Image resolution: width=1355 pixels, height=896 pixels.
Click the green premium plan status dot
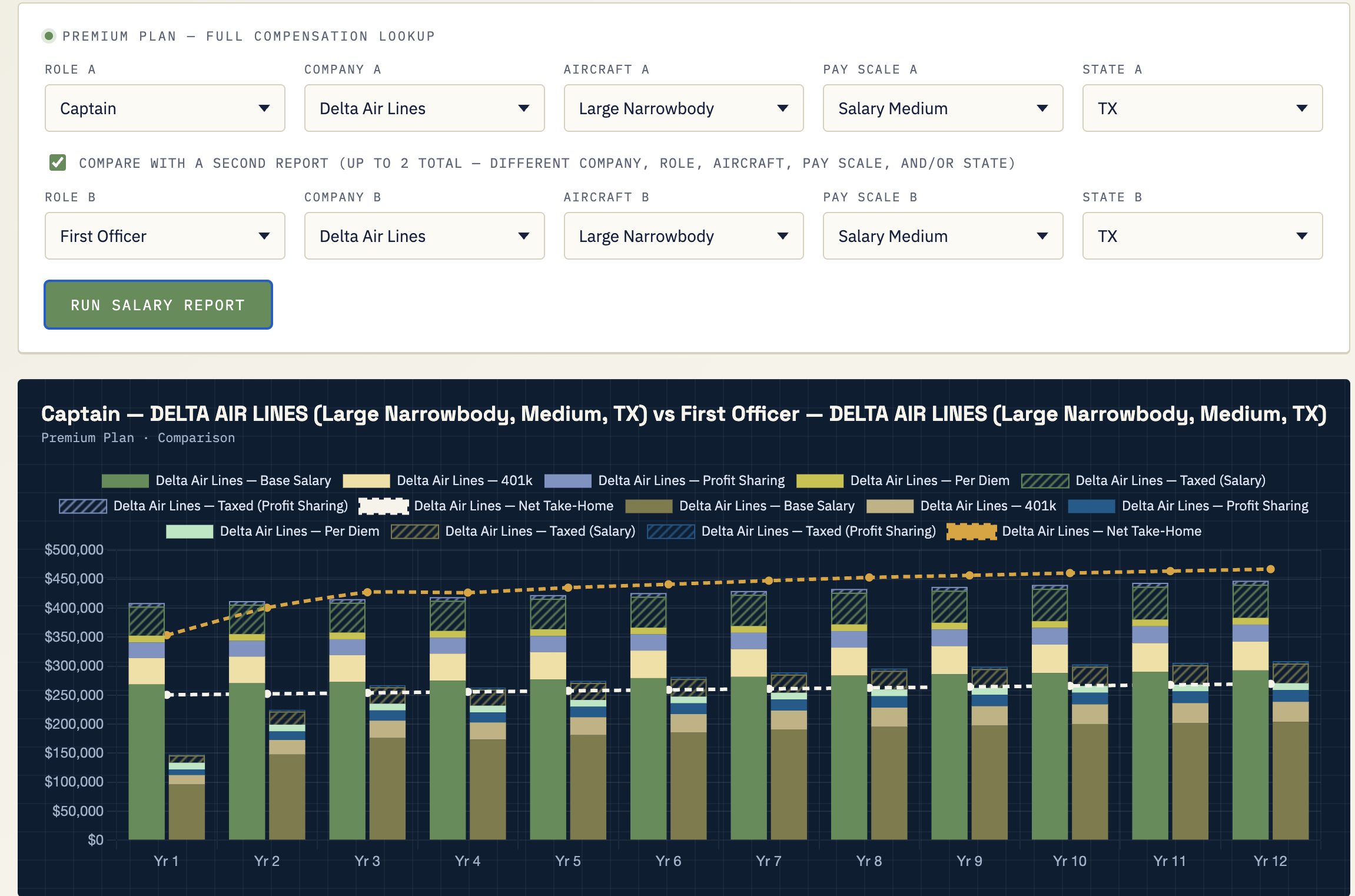[x=49, y=36]
